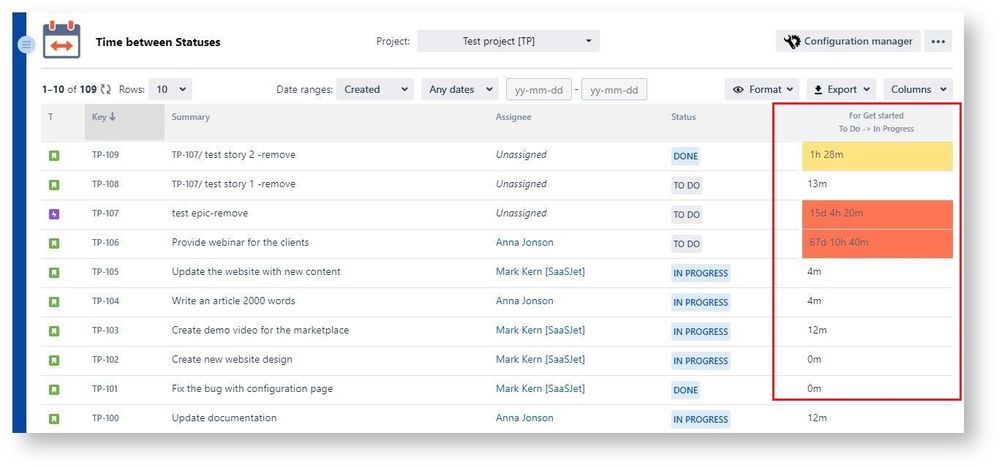Click the refresh icon next to 109
Image resolution: width=999 pixels, height=468 pixels.
[106, 90]
